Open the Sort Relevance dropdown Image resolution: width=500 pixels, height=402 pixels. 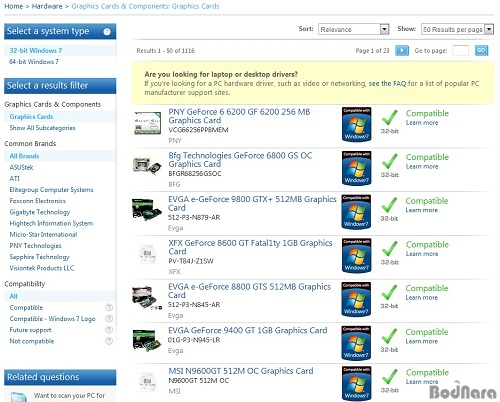(x=353, y=29)
